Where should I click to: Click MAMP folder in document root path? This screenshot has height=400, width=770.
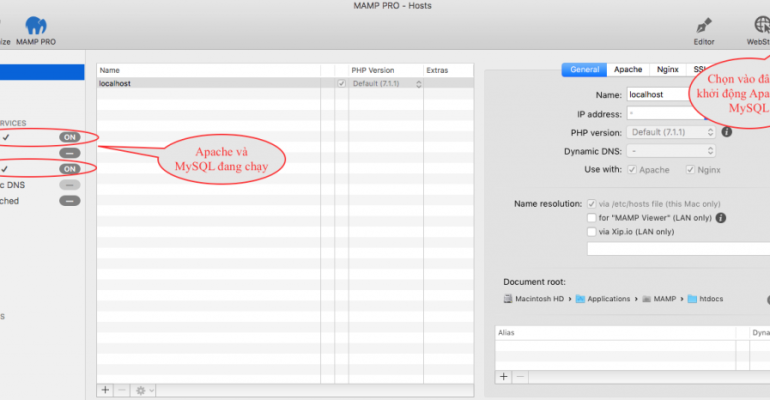click(x=659, y=299)
